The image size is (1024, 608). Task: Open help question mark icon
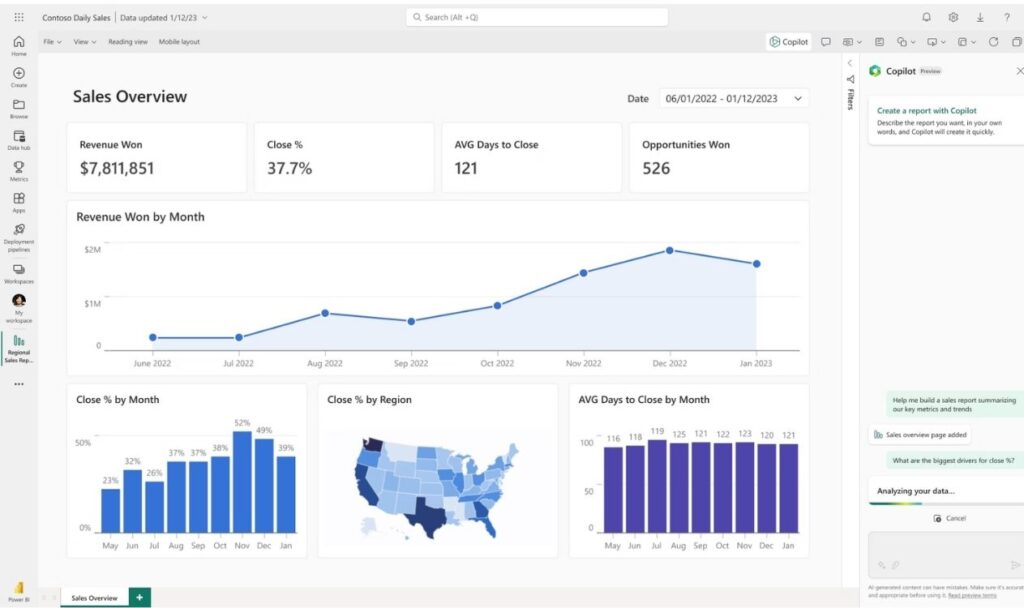[1006, 17]
